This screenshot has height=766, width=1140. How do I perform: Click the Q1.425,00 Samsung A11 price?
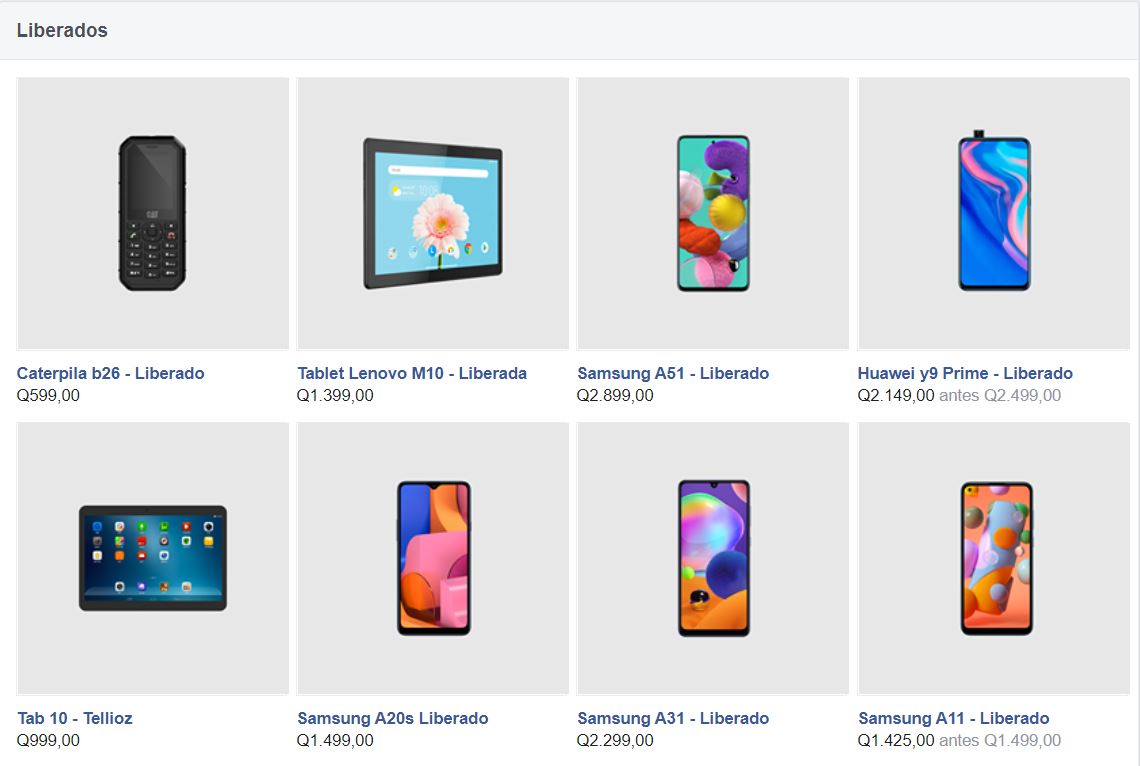point(896,741)
